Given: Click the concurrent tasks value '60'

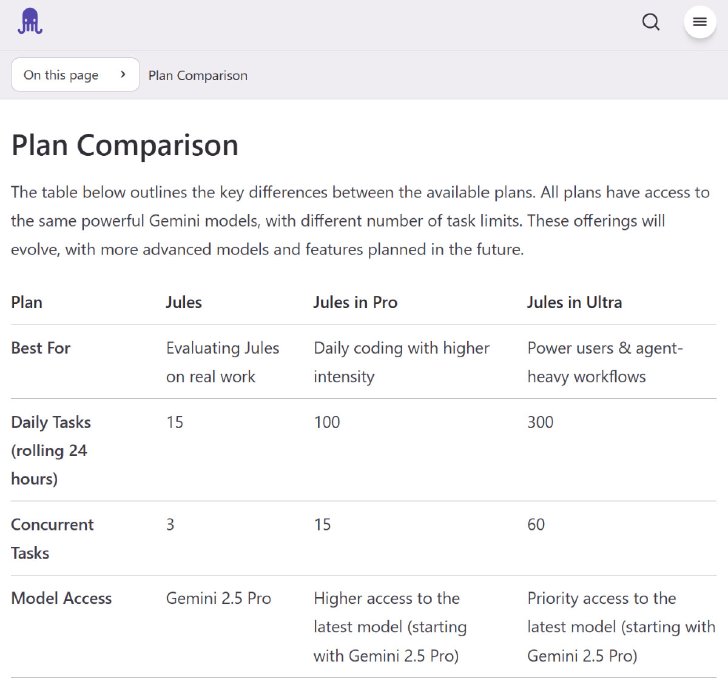Looking at the screenshot, I should 536,525.
